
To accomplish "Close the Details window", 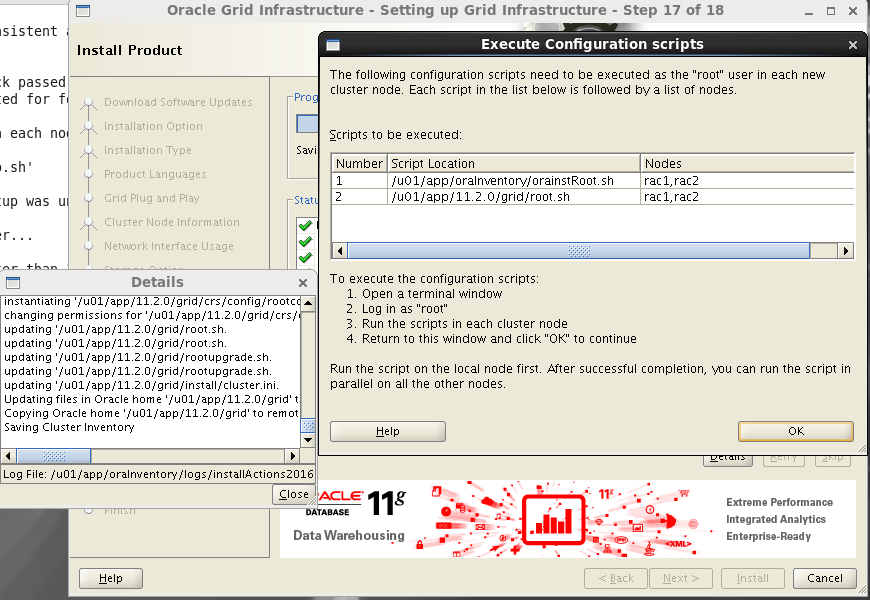I will coord(303,283).
